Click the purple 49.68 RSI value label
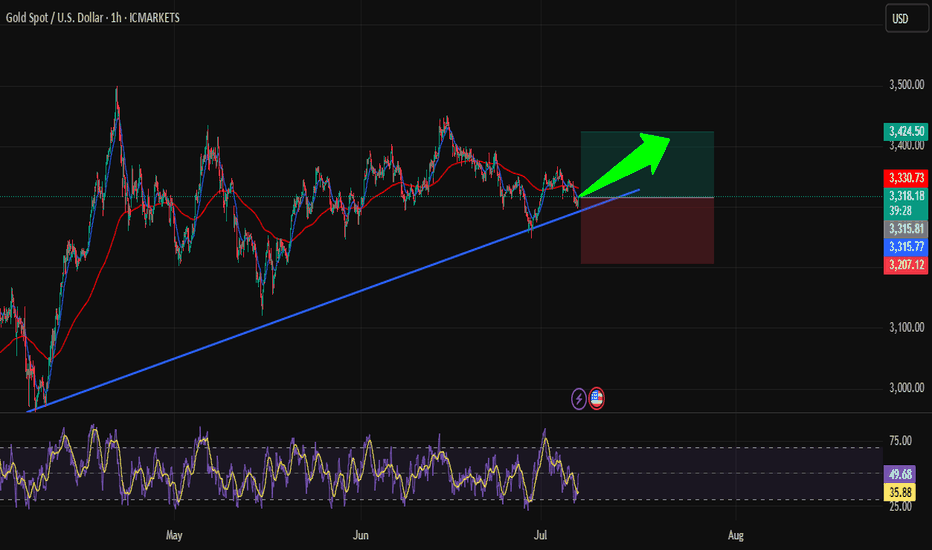Screen dimensions: 932x550 click(x=900, y=474)
